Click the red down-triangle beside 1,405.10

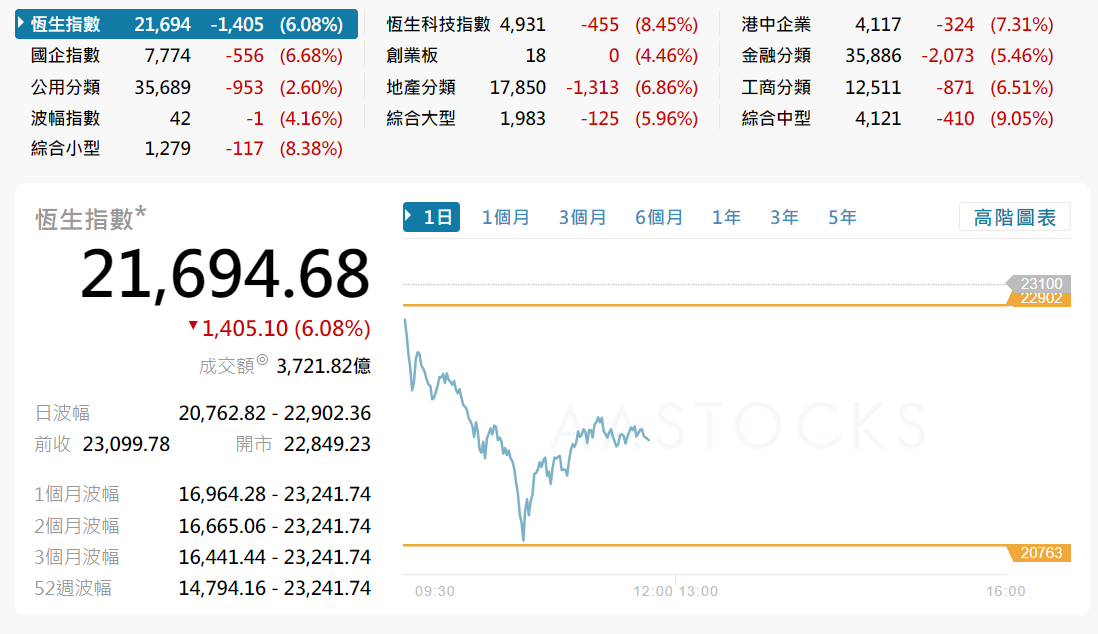click(193, 326)
